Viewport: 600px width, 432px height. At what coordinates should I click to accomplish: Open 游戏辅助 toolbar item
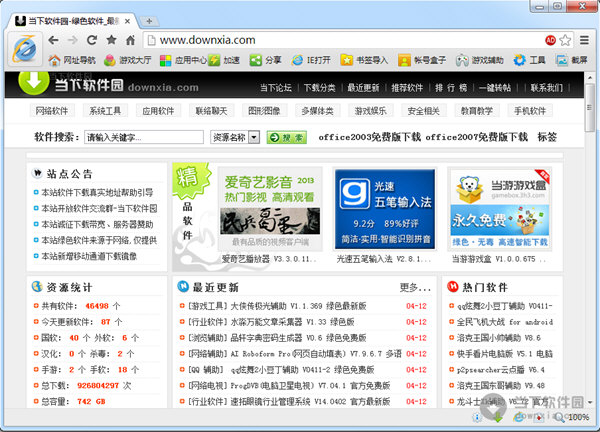coord(479,60)
